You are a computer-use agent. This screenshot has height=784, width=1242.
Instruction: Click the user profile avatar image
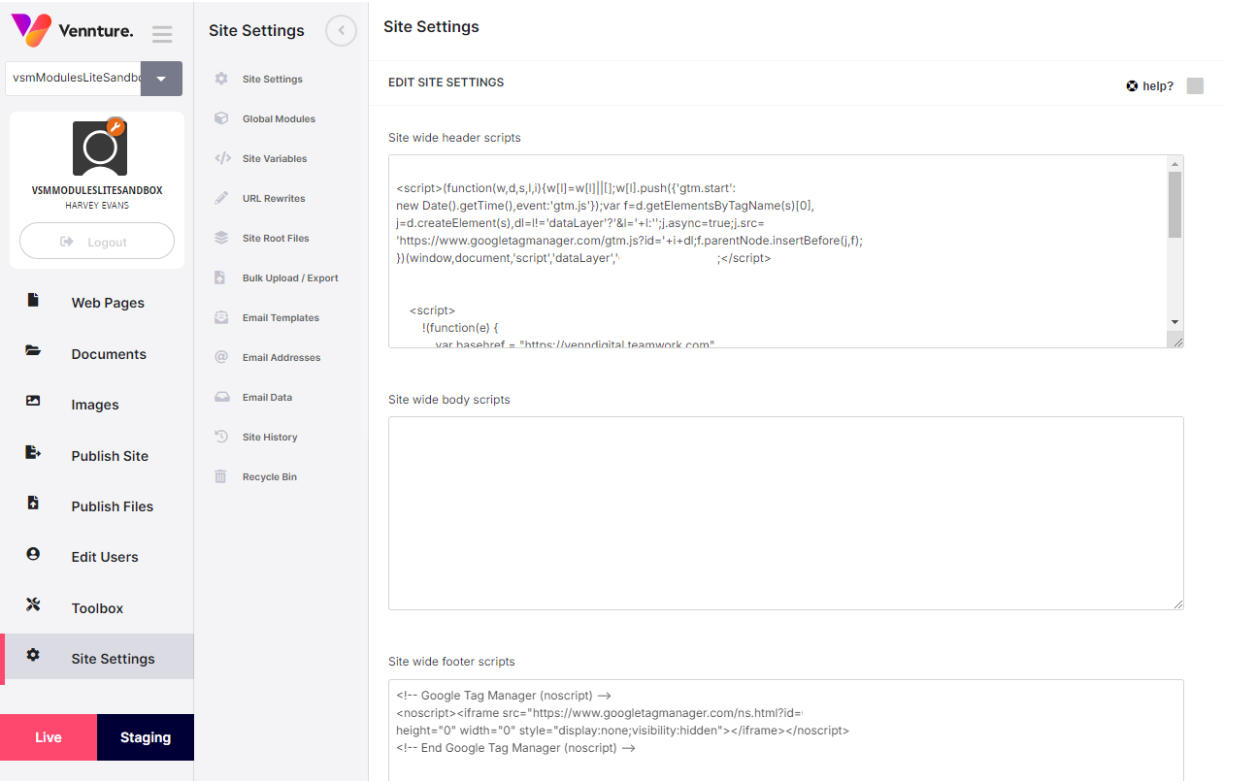tap(100, 147)
